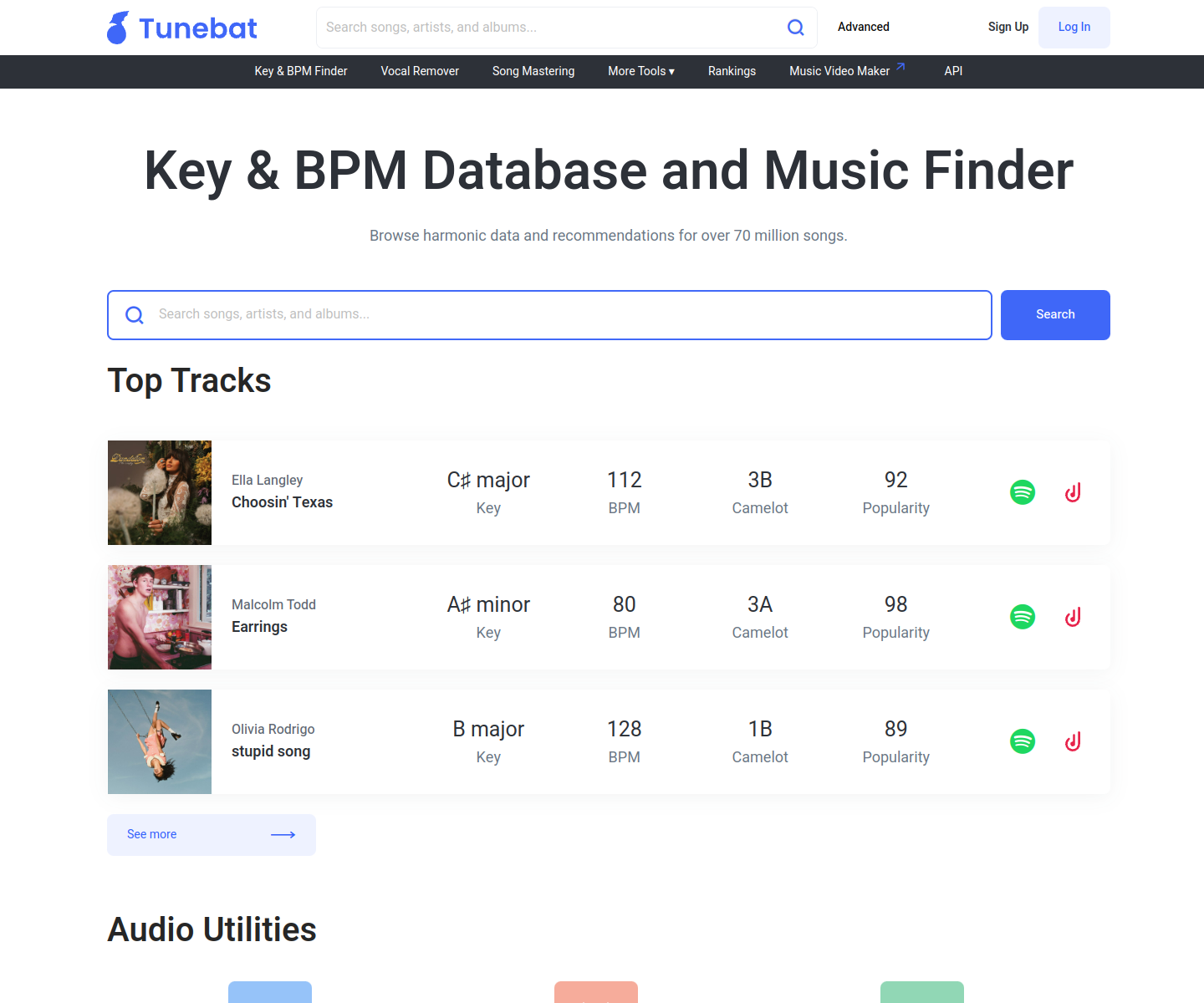Click the track title Earrings
The image size is (1204, 1003).
[x=259, y=627]
